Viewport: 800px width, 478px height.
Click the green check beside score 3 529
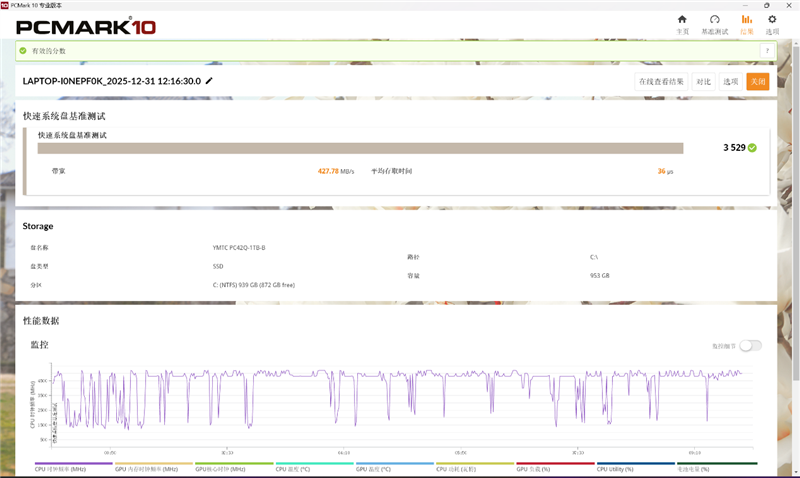coord(752,147)
